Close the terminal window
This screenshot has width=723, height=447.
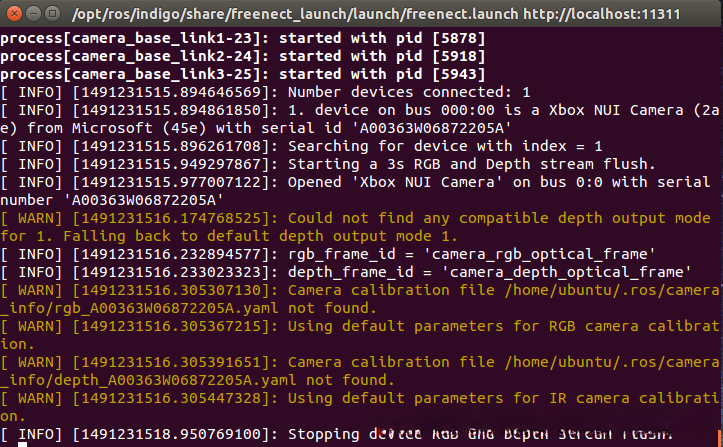pyautogui.click(x=12, y=14)
